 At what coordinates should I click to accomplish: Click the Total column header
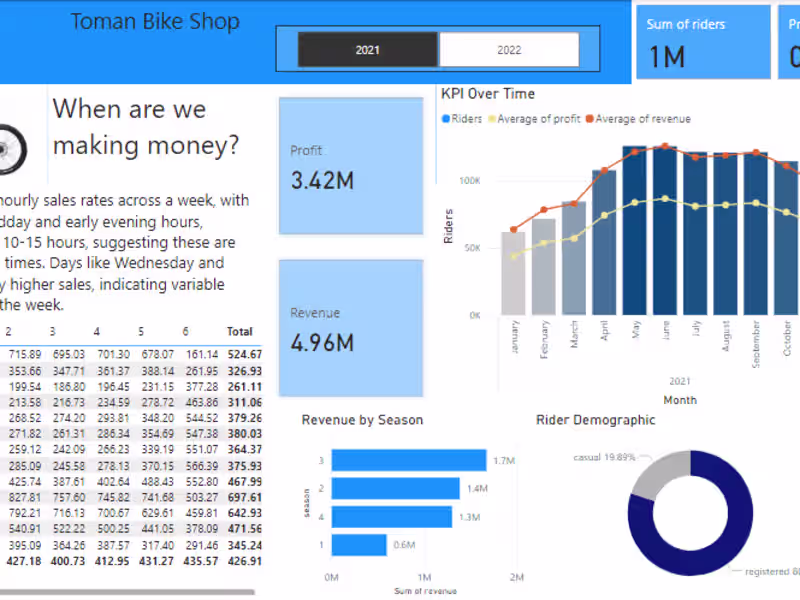240,332
